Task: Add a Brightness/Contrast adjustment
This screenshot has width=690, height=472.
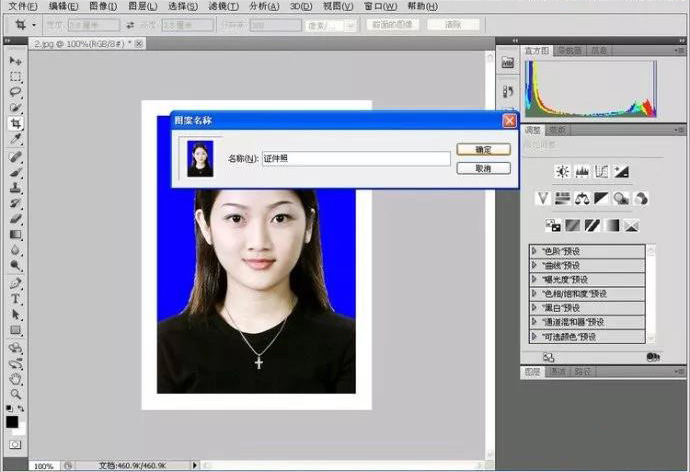Action: coord(562,171)
